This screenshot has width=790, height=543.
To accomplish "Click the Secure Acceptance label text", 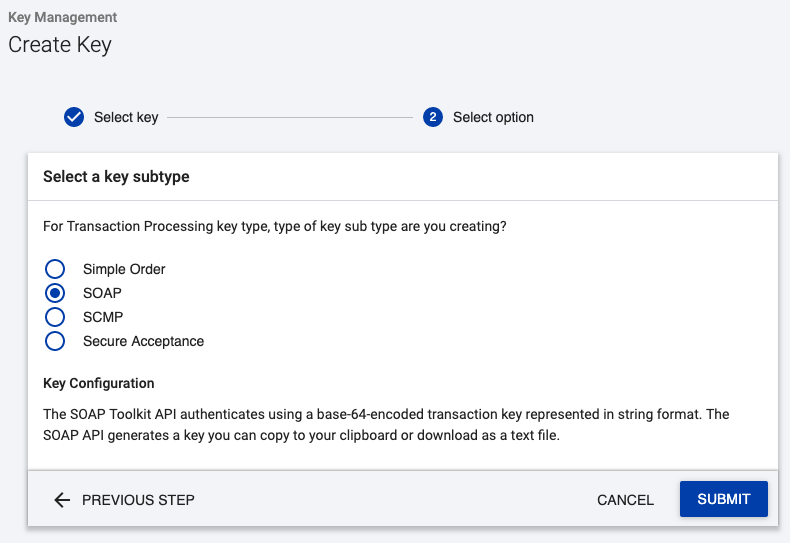I will 143,341.
